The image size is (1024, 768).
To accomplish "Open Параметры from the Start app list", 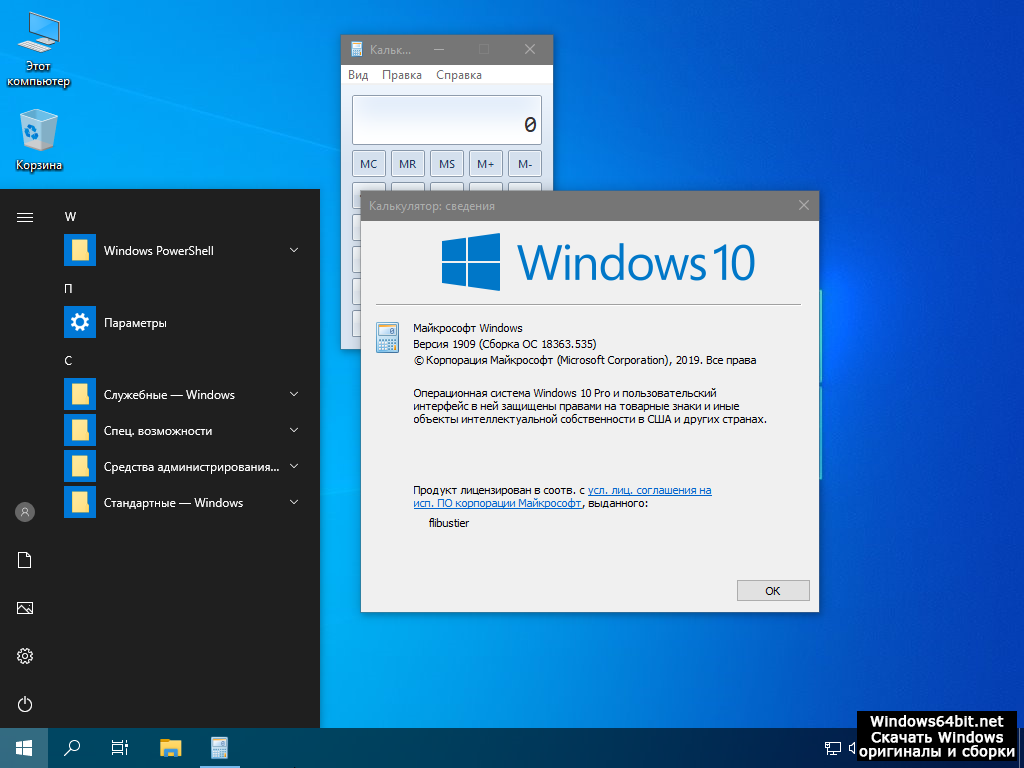I will click(135, 323).
